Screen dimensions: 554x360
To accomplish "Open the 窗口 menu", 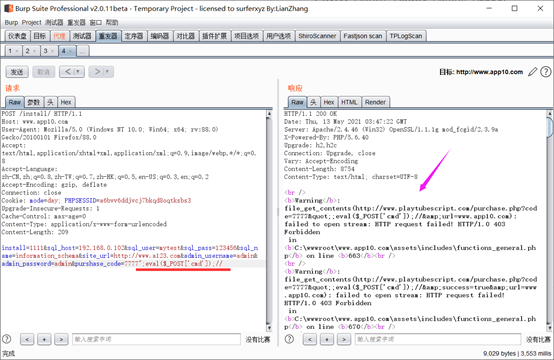I will tap(95, 23).
